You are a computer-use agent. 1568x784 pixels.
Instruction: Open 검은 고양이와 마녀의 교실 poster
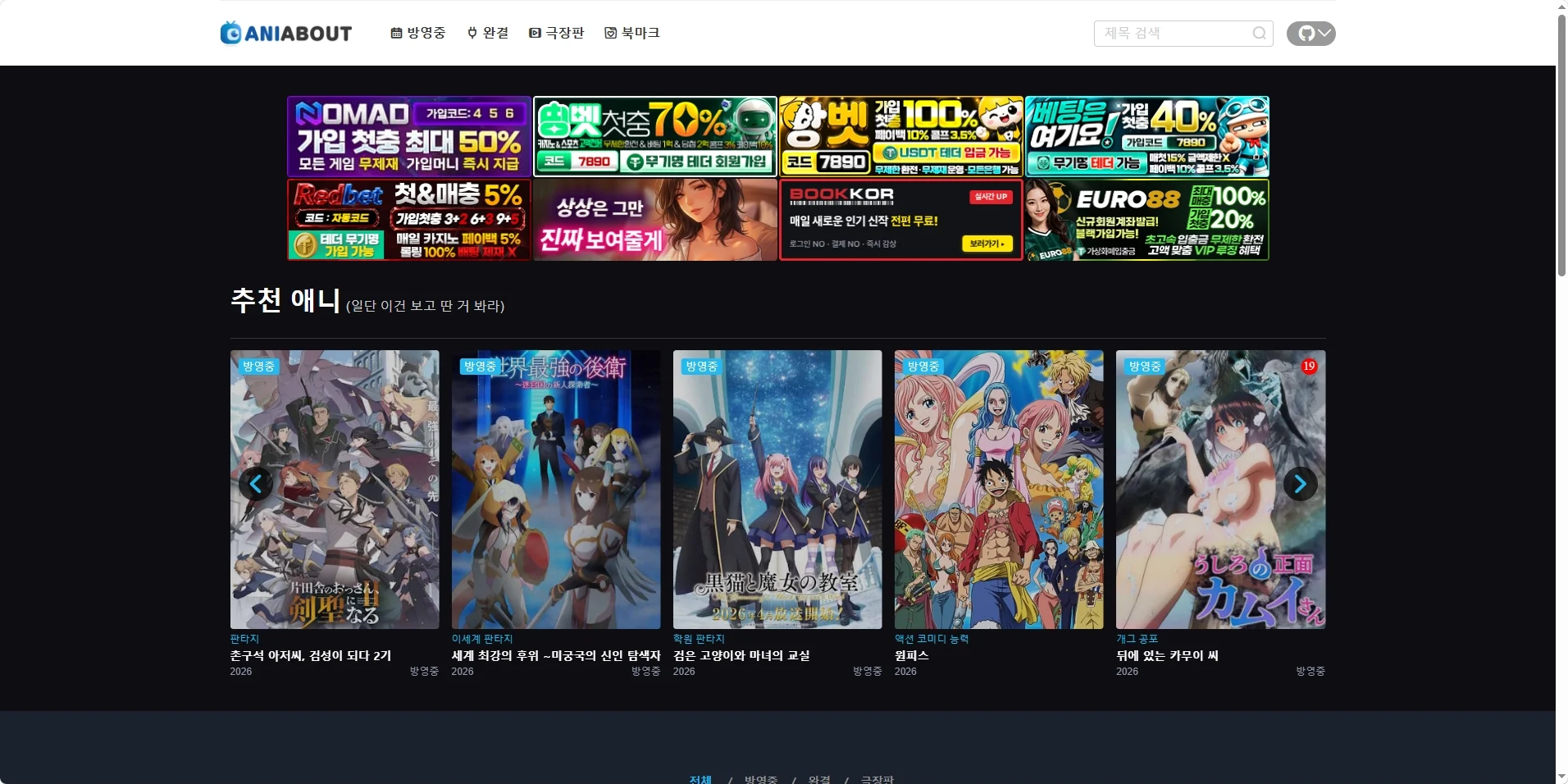point(777,490)
